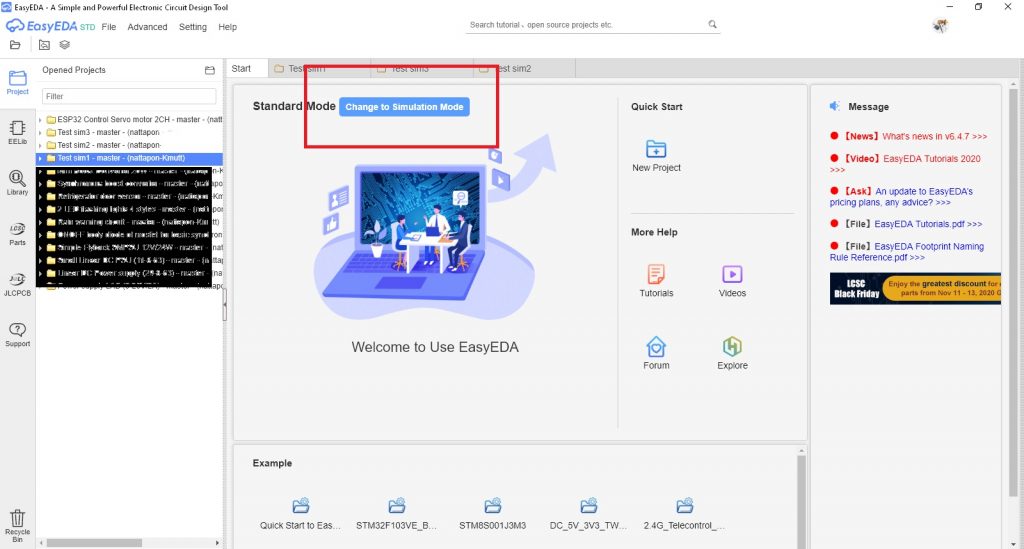The height and width of the screenshot is (549, 1024).
Task: Click the open folder toolbar icon
Action: (15, 45)
